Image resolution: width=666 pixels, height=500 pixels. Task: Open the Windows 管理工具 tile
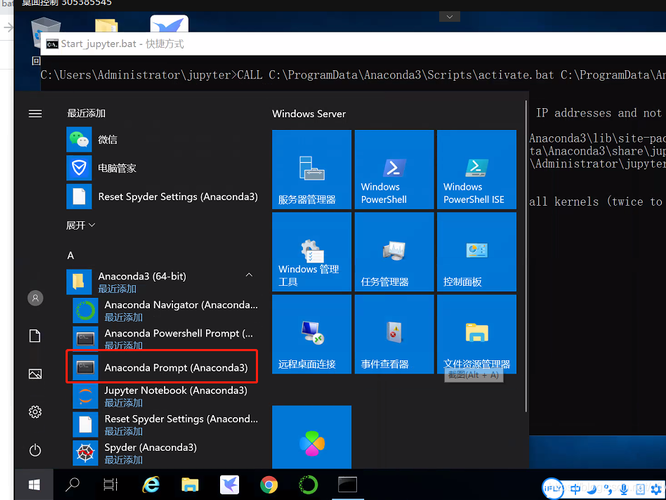click(312, 252)
